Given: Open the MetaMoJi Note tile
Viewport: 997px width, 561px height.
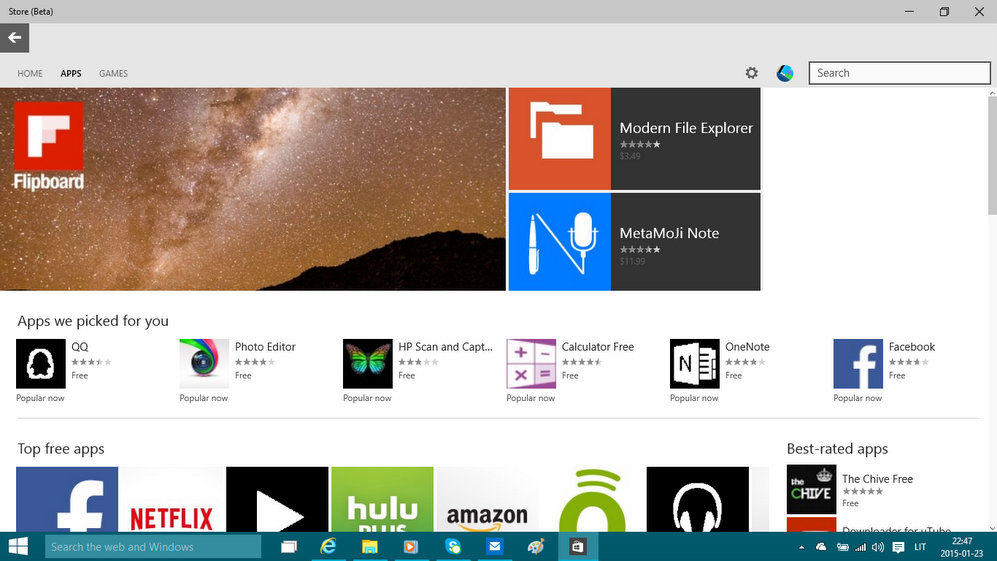Looking at the screenshot, I should tap(634, 241).
